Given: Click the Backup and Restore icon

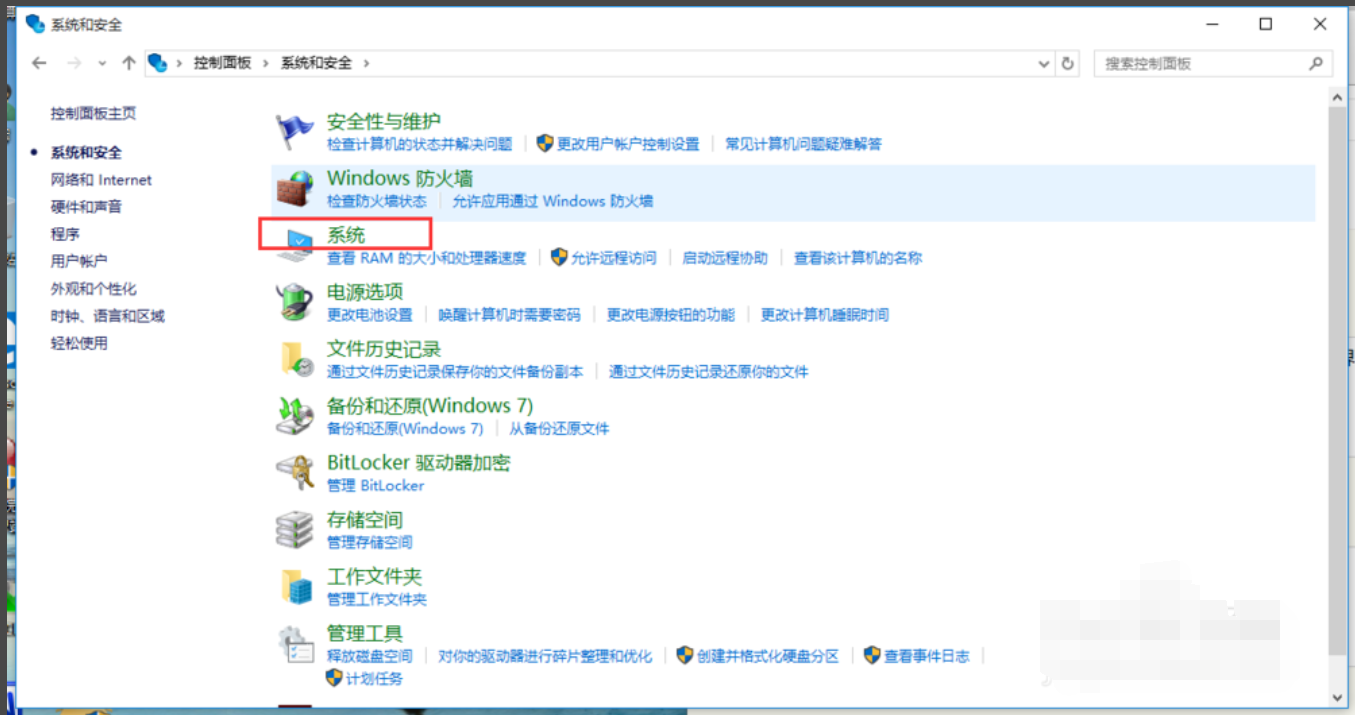Looking at the screenshot, I should 295,415.
